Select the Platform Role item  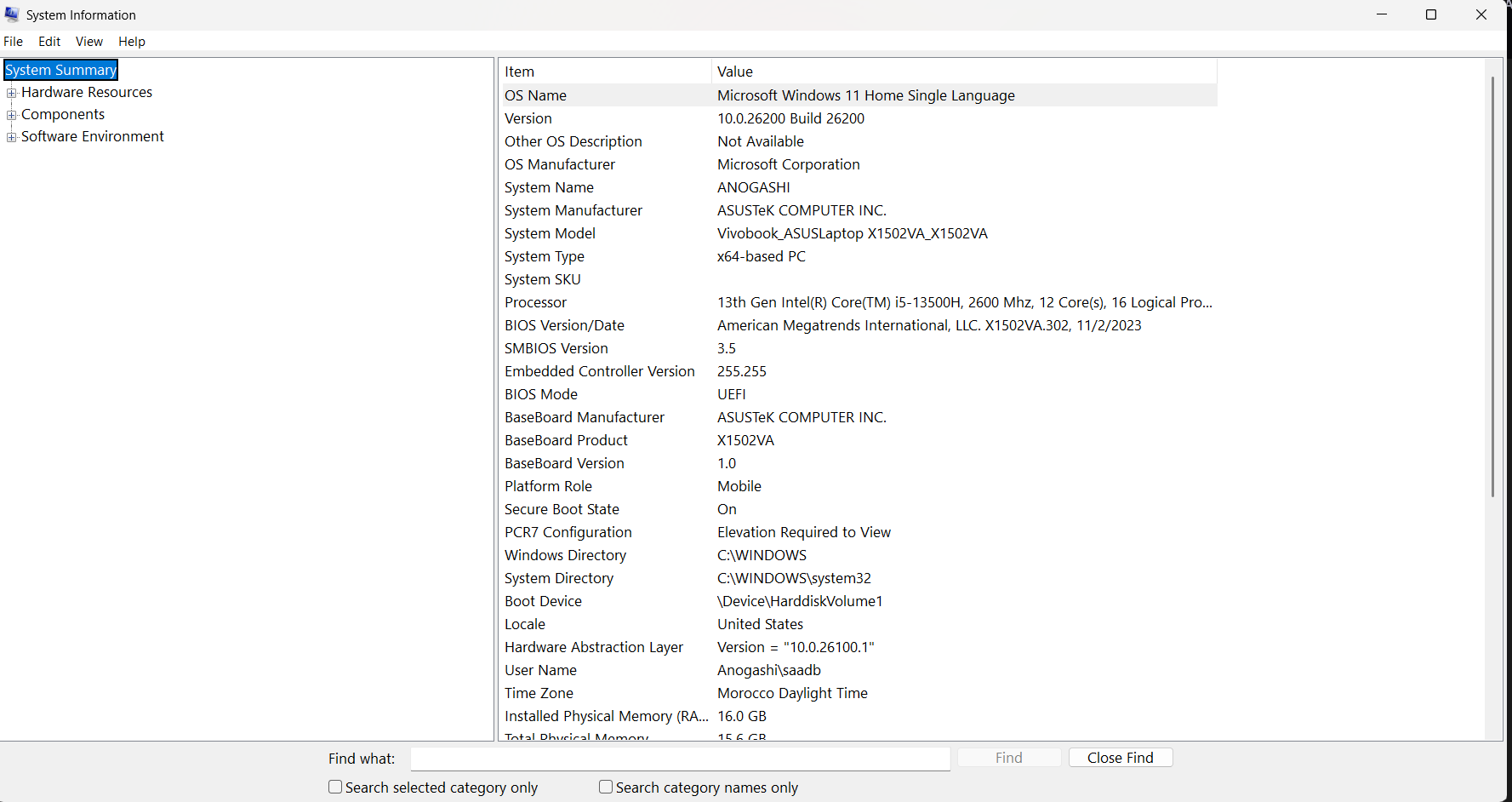[548, 486]
